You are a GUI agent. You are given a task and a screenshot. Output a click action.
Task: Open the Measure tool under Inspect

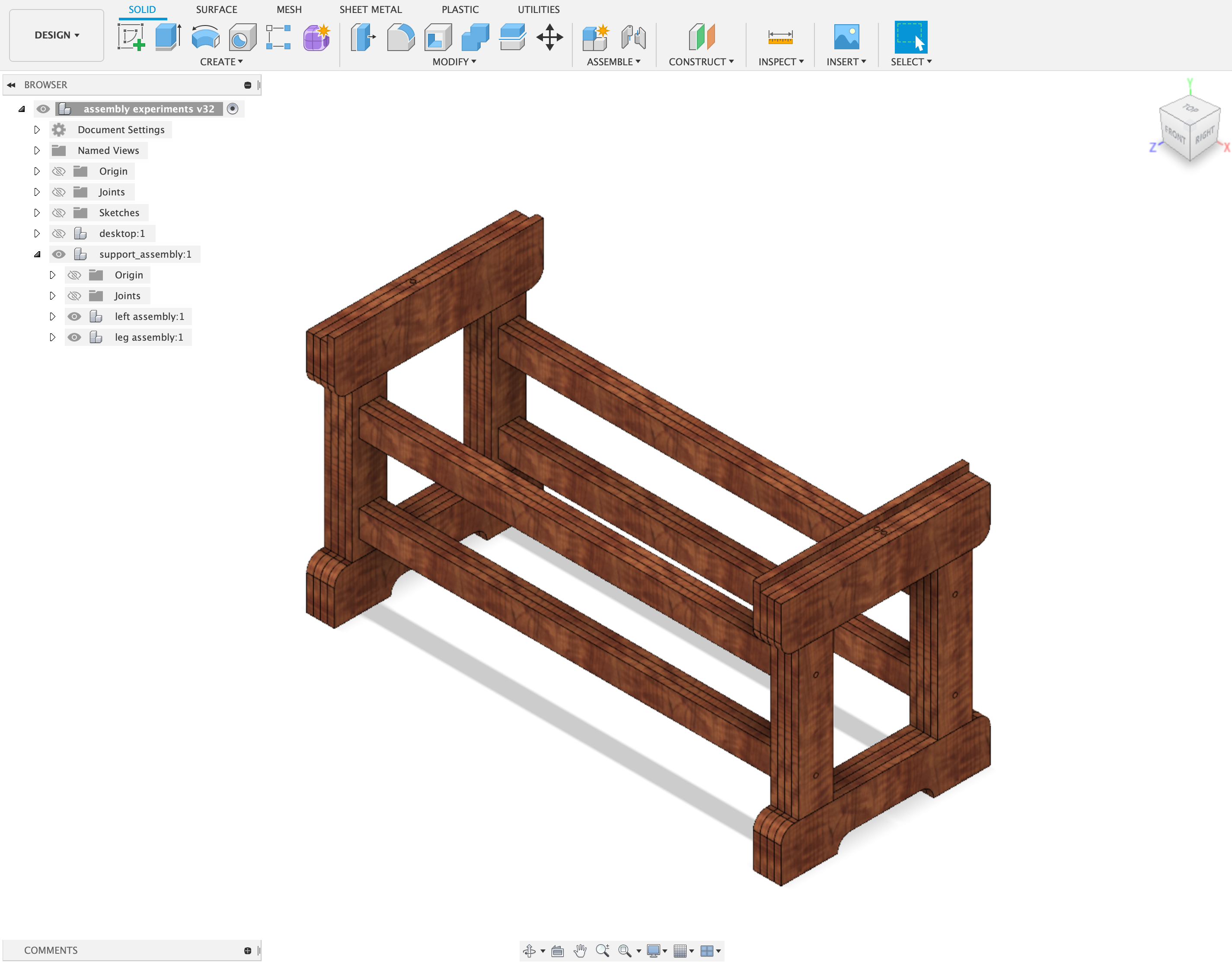(780, 37)
